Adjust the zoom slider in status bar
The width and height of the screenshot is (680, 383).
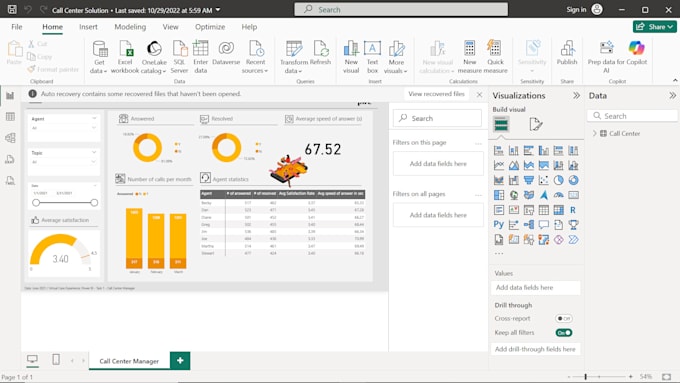[x=585, y=376]
